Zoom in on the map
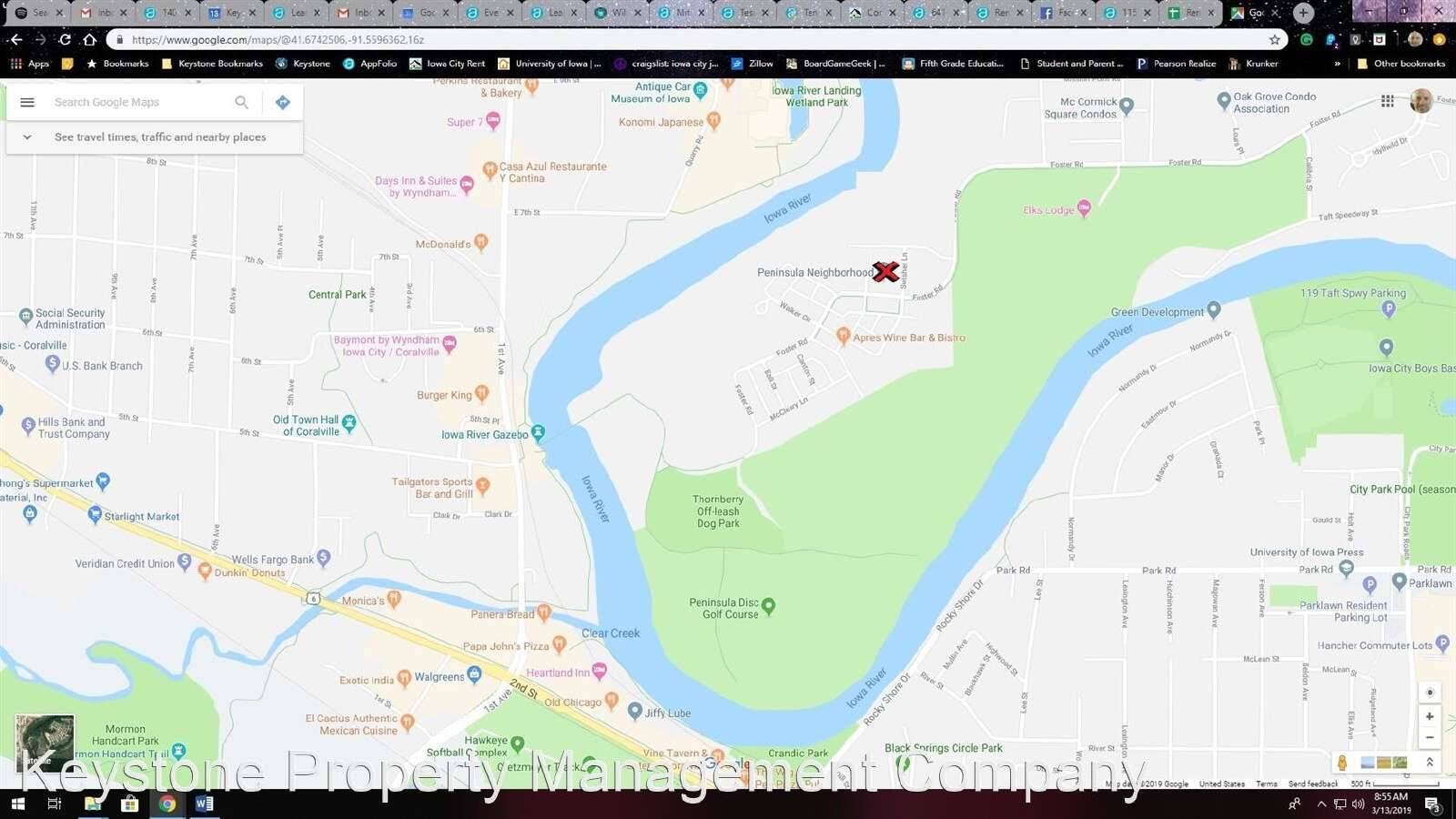The height and width of the screenshot is (819, 1456). click(1430, 716)
